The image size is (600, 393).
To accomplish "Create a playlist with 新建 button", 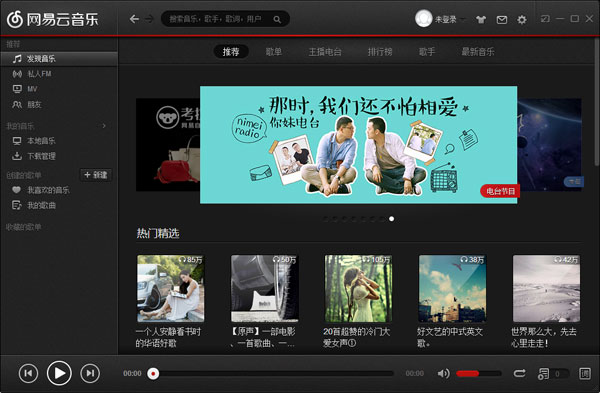I will pos(96,175).
